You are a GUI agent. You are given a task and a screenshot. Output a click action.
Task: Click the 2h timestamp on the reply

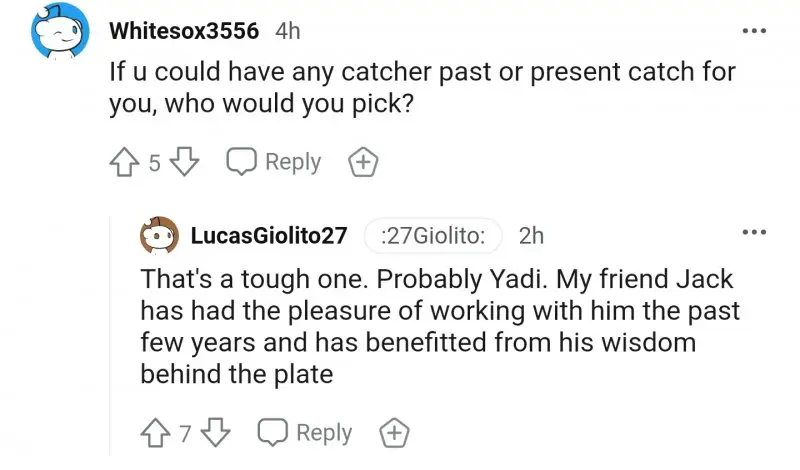[x=532, y=236]
